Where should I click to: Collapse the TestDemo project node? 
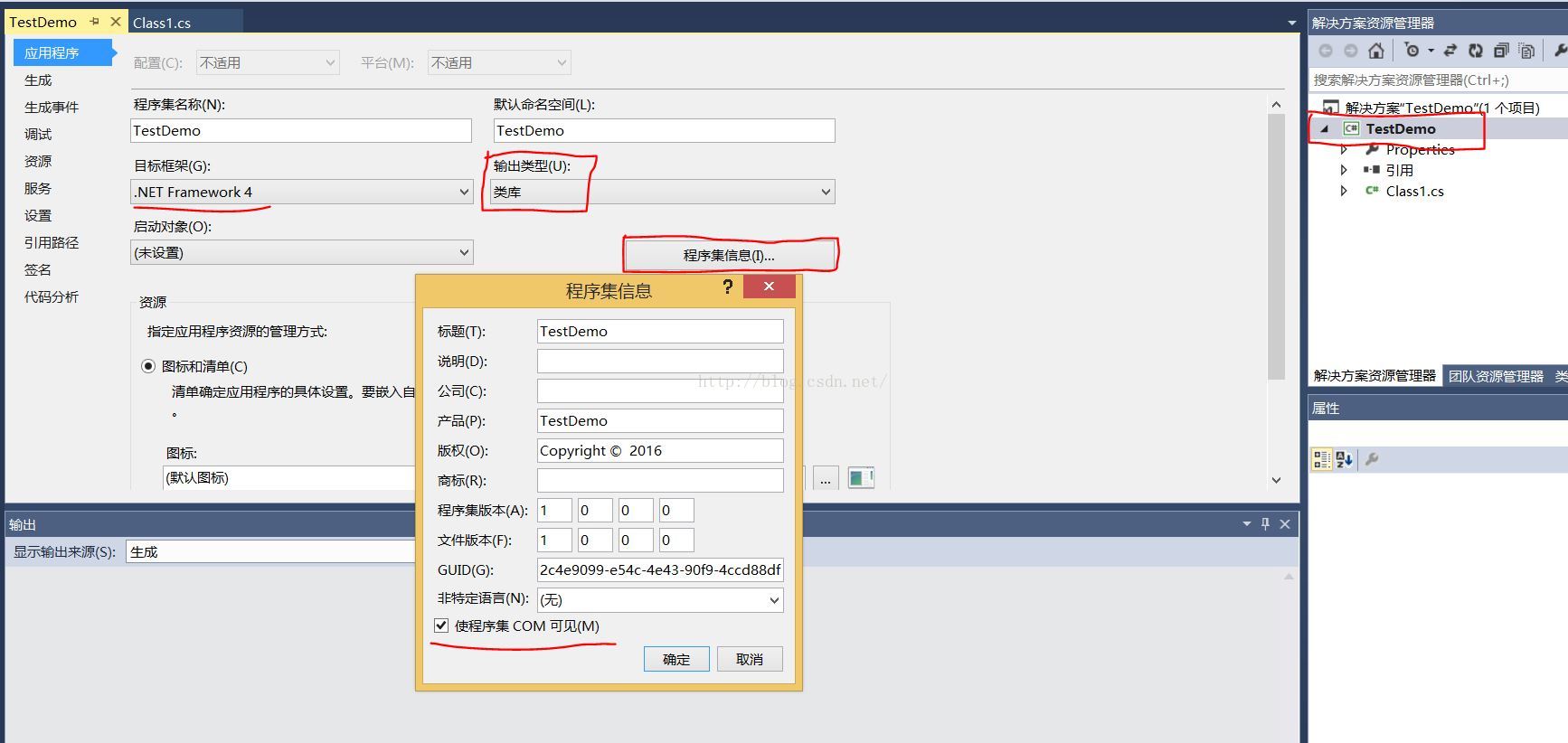click(x=1325, y=129)
